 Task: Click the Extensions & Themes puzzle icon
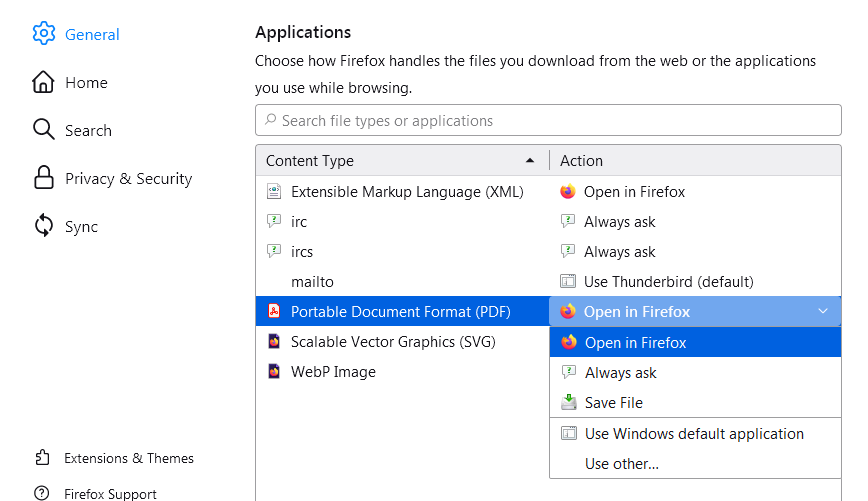point(42,458)
